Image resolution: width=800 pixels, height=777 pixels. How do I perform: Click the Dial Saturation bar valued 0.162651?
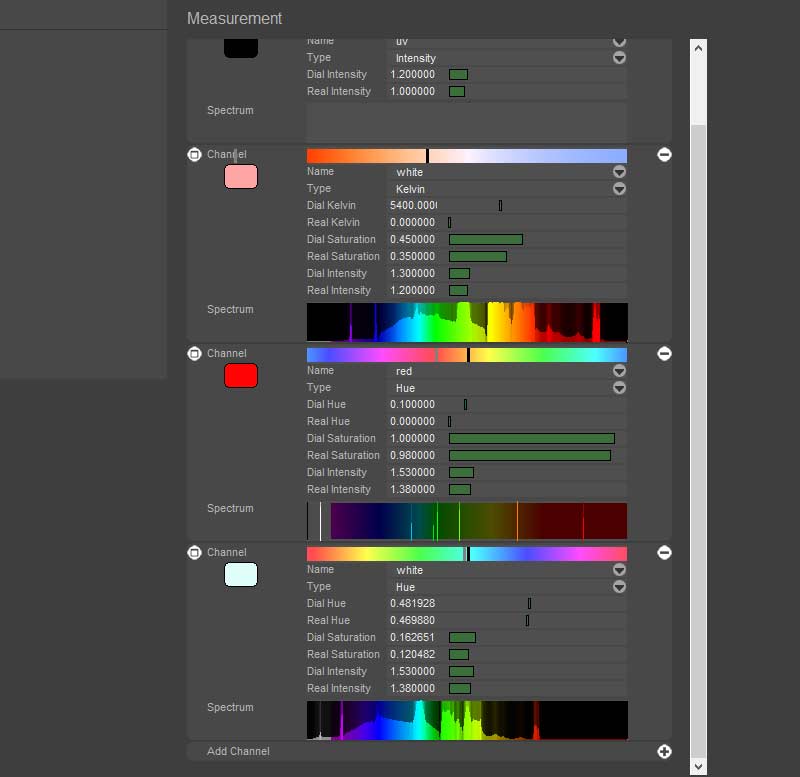point(462,637)
